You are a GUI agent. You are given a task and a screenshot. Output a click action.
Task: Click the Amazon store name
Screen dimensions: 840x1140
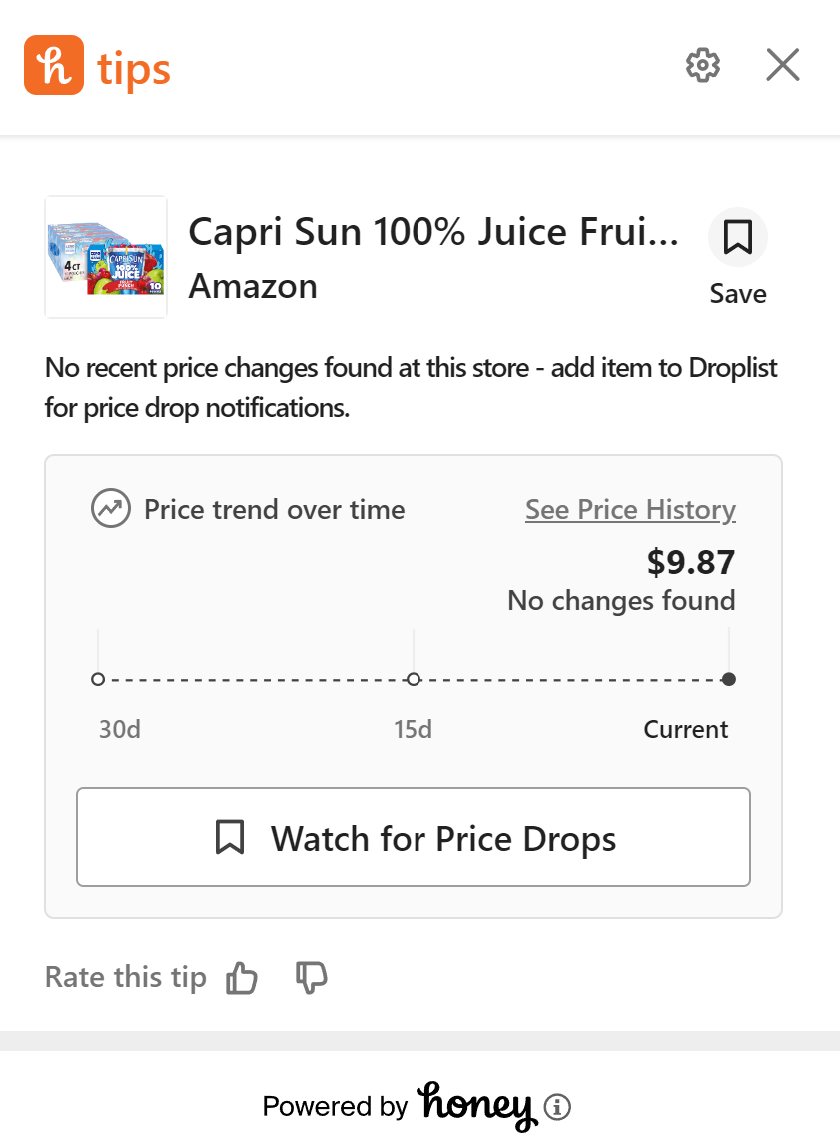(253, 286)
